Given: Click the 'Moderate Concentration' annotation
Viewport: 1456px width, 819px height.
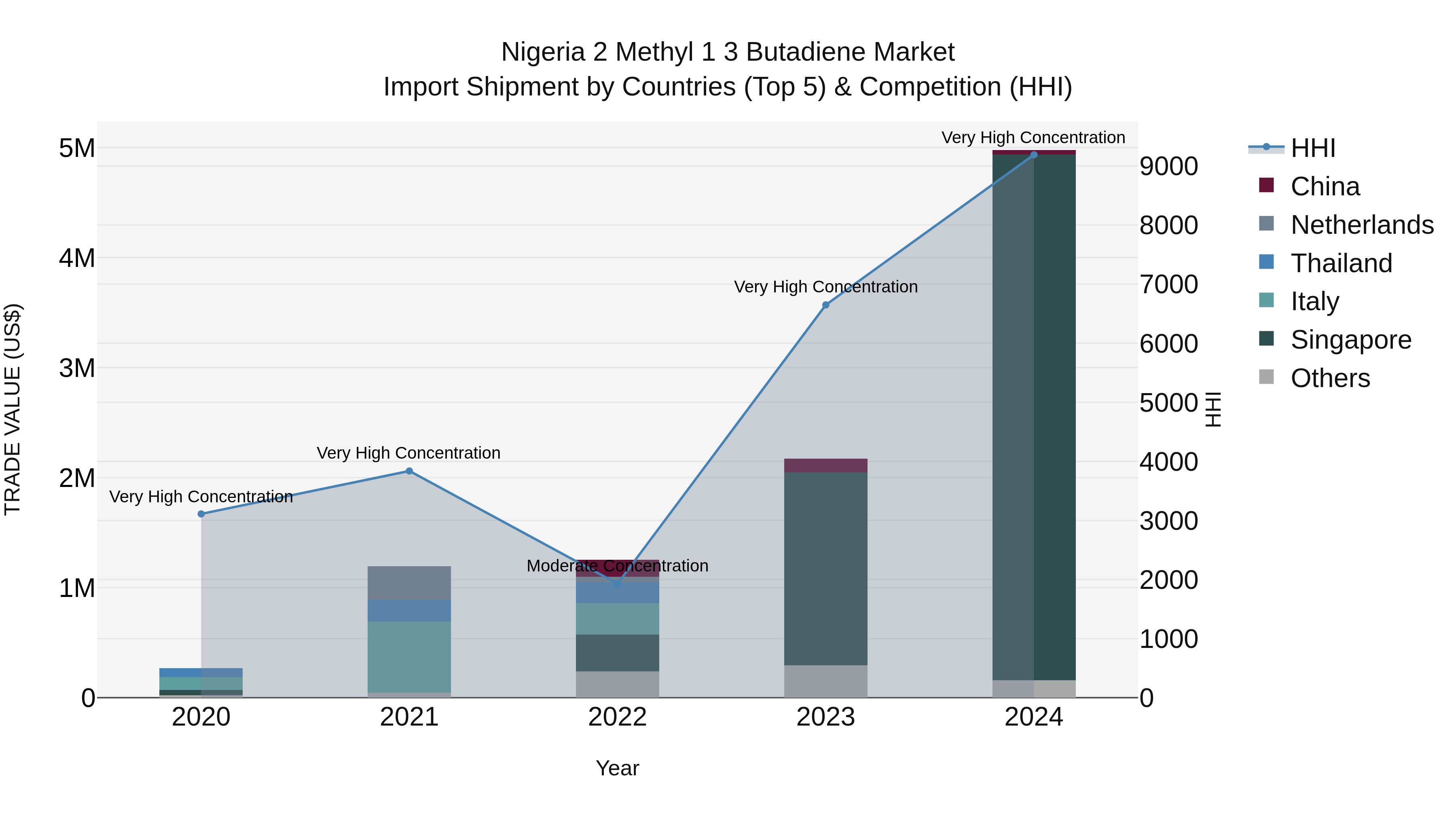Looking at the screenshot, I should (x=617, y=566).
